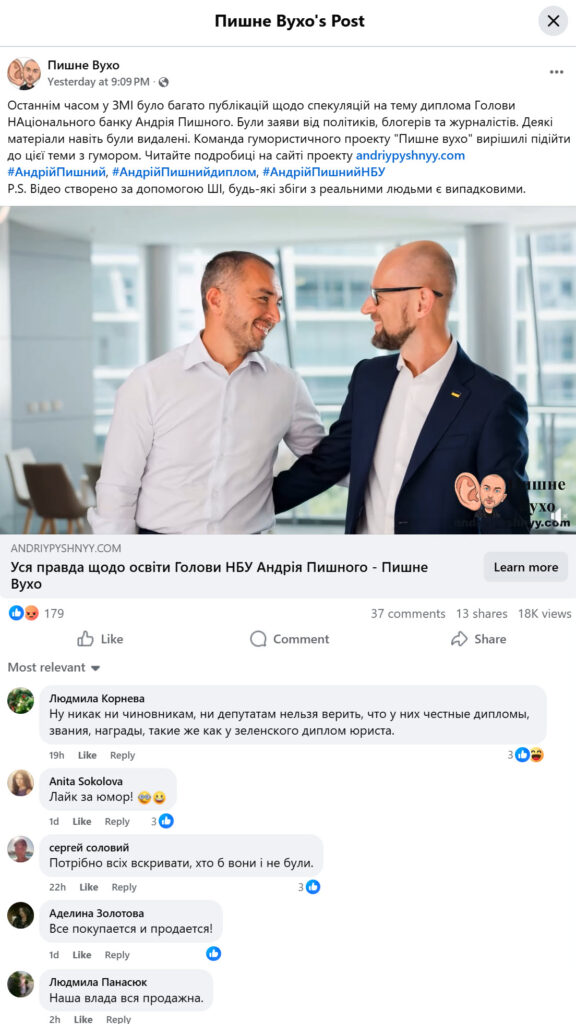Like Anita Sokolova's comment
The height and width of the screenshot is (1024, 576).
tap(82, 822)
